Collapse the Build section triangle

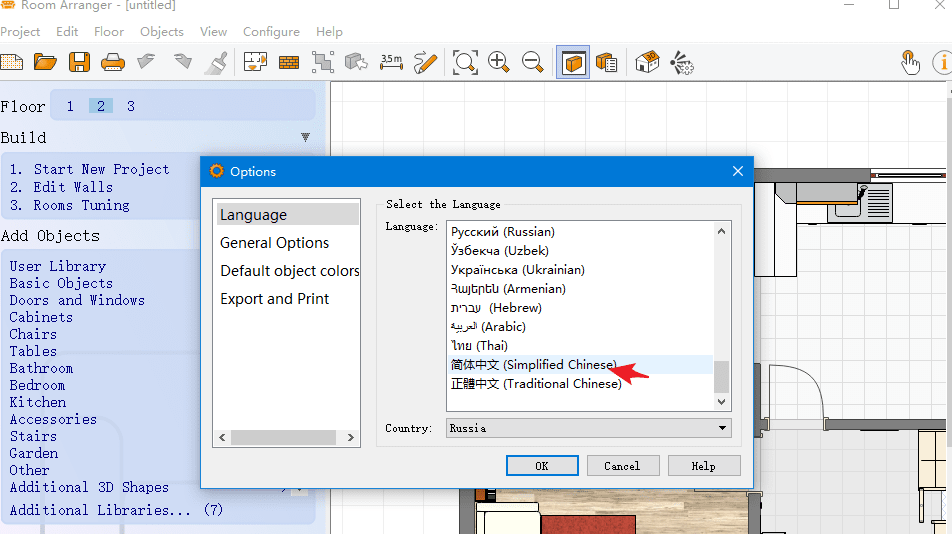[305, 137]
